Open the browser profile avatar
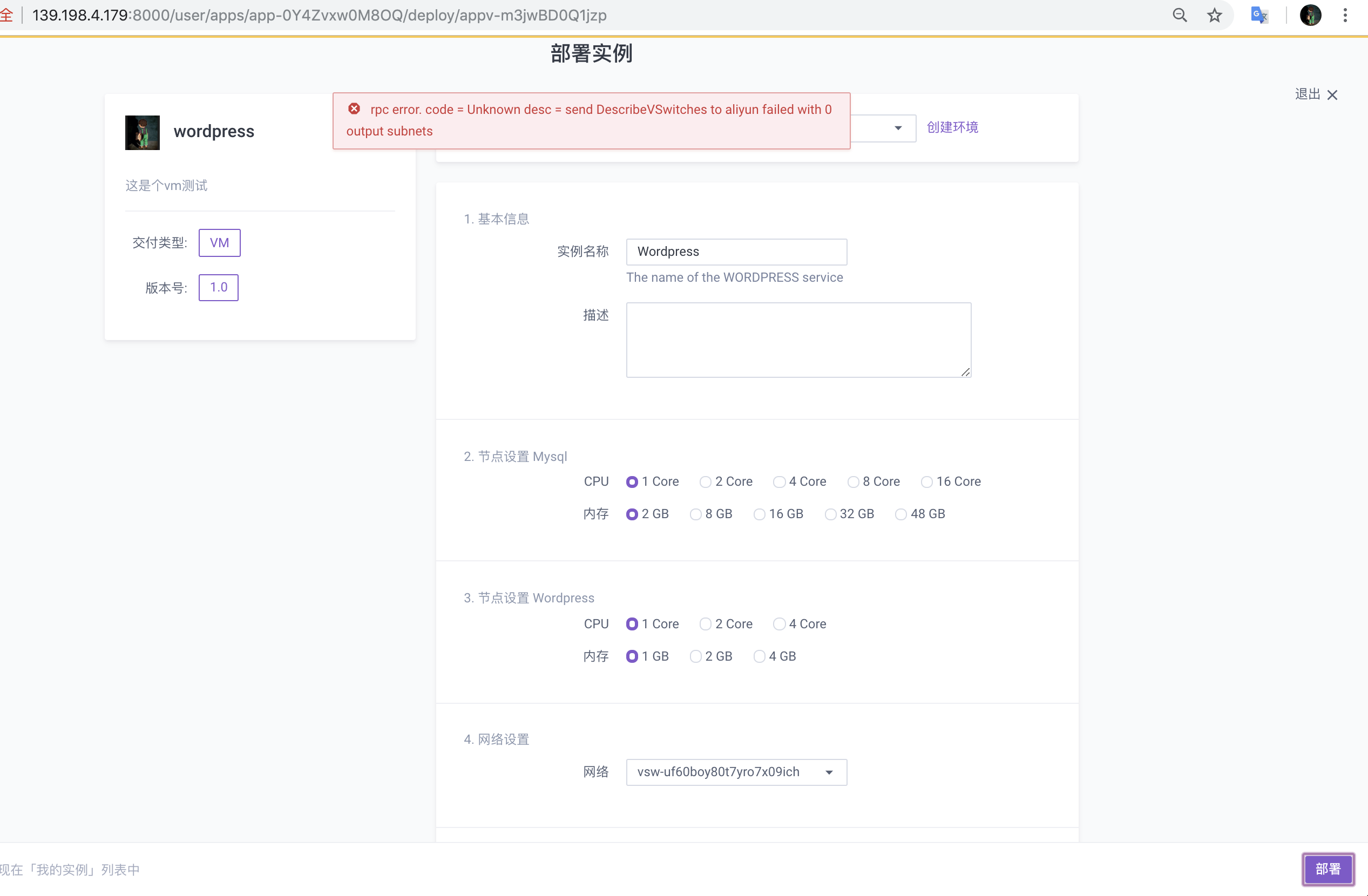The height and width of the screenshot is (896, 1368). (x=1311, y=15)
